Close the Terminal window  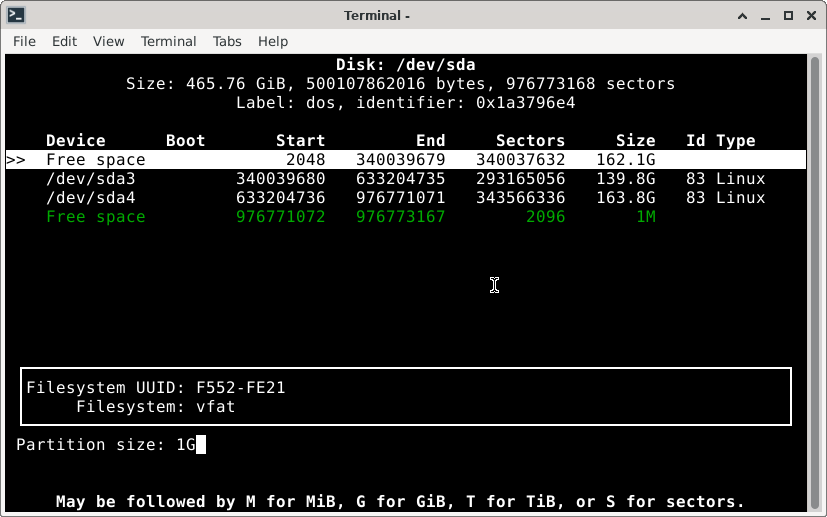pos(811,15)
